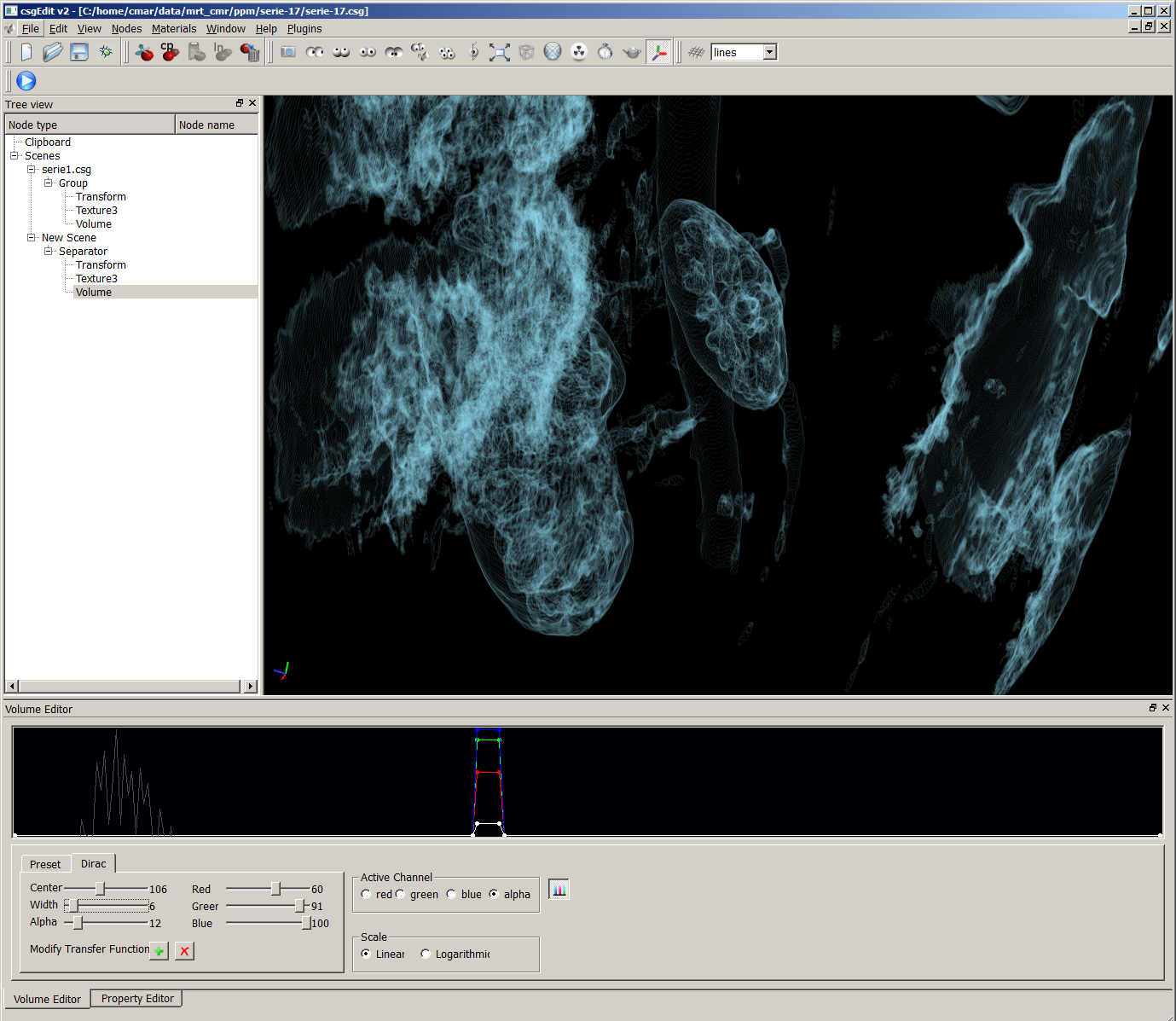Click the Center slider handle
This screenshot has height=1021, width=1176.
(x=100, y=889)
